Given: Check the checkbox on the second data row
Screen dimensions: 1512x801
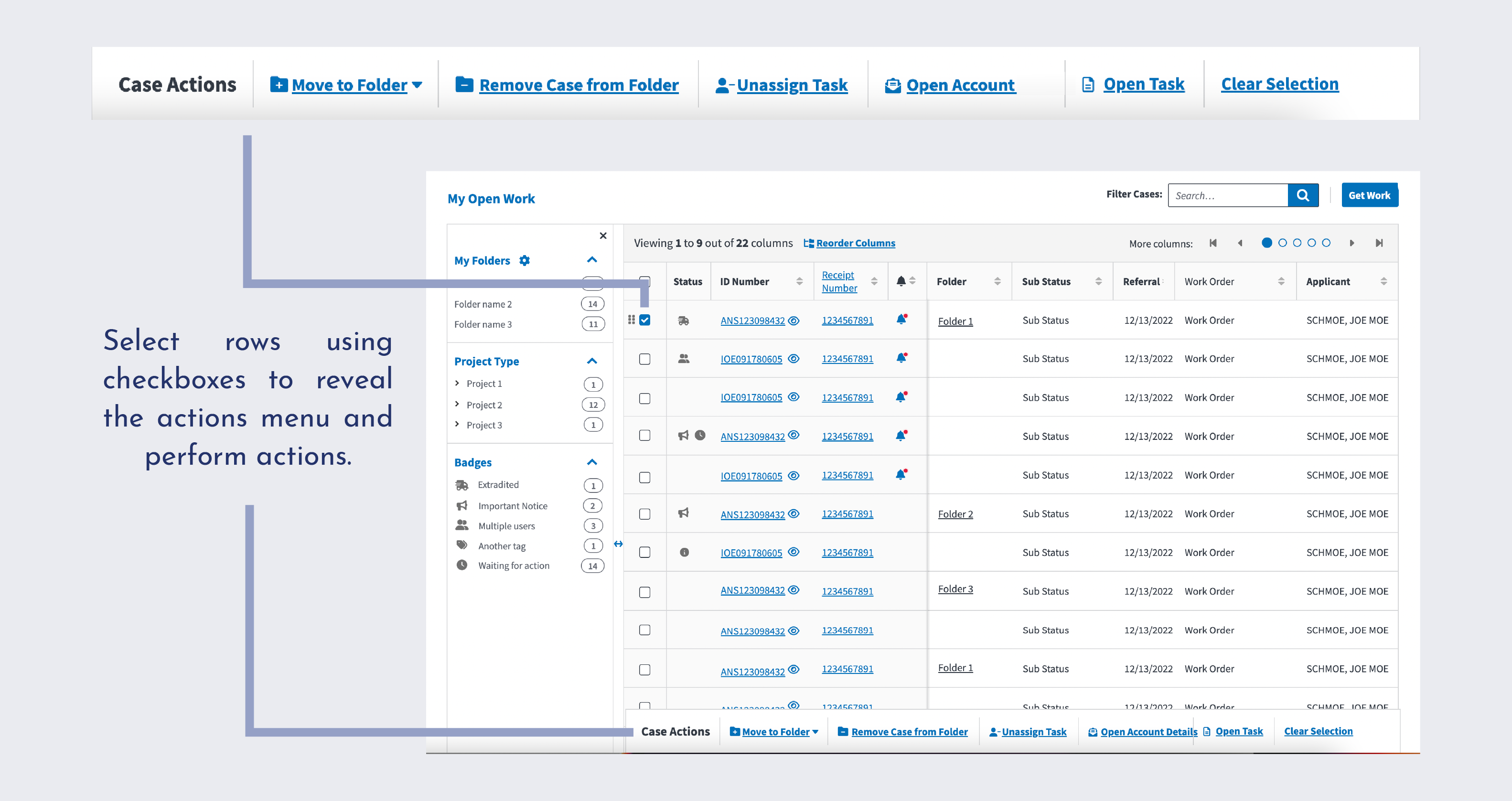Looking at the screenshot, I should click(644, 359).
